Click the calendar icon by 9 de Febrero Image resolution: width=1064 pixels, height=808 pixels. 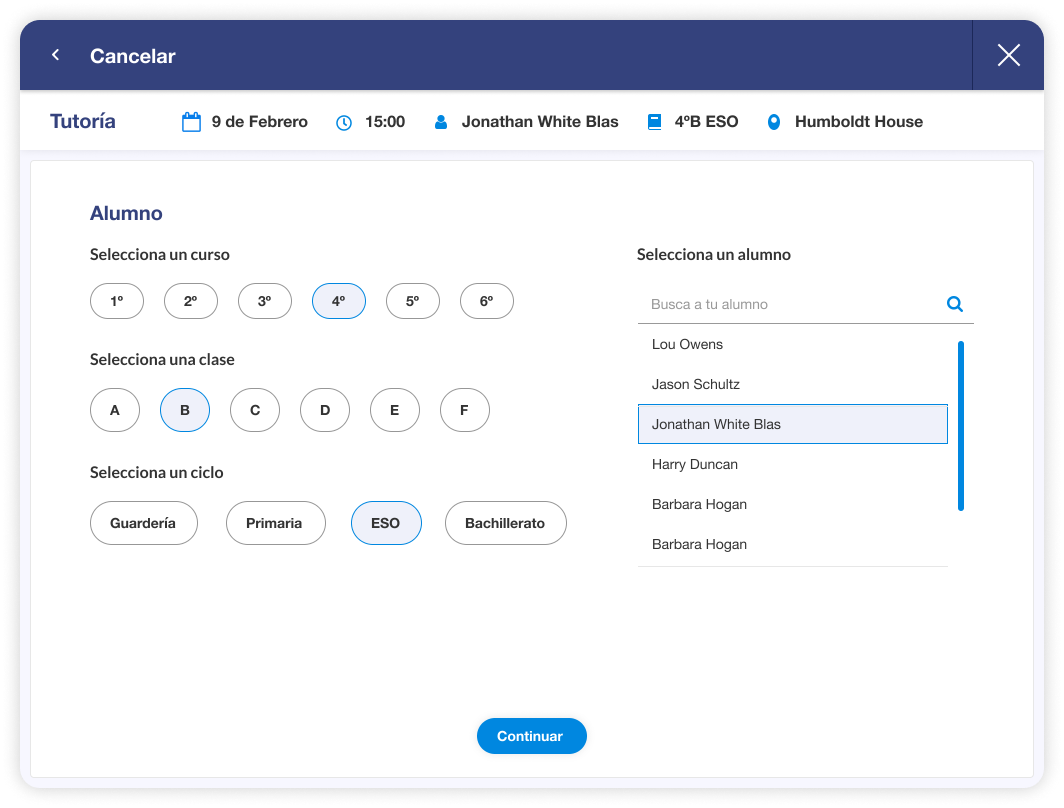click(191, 122)
